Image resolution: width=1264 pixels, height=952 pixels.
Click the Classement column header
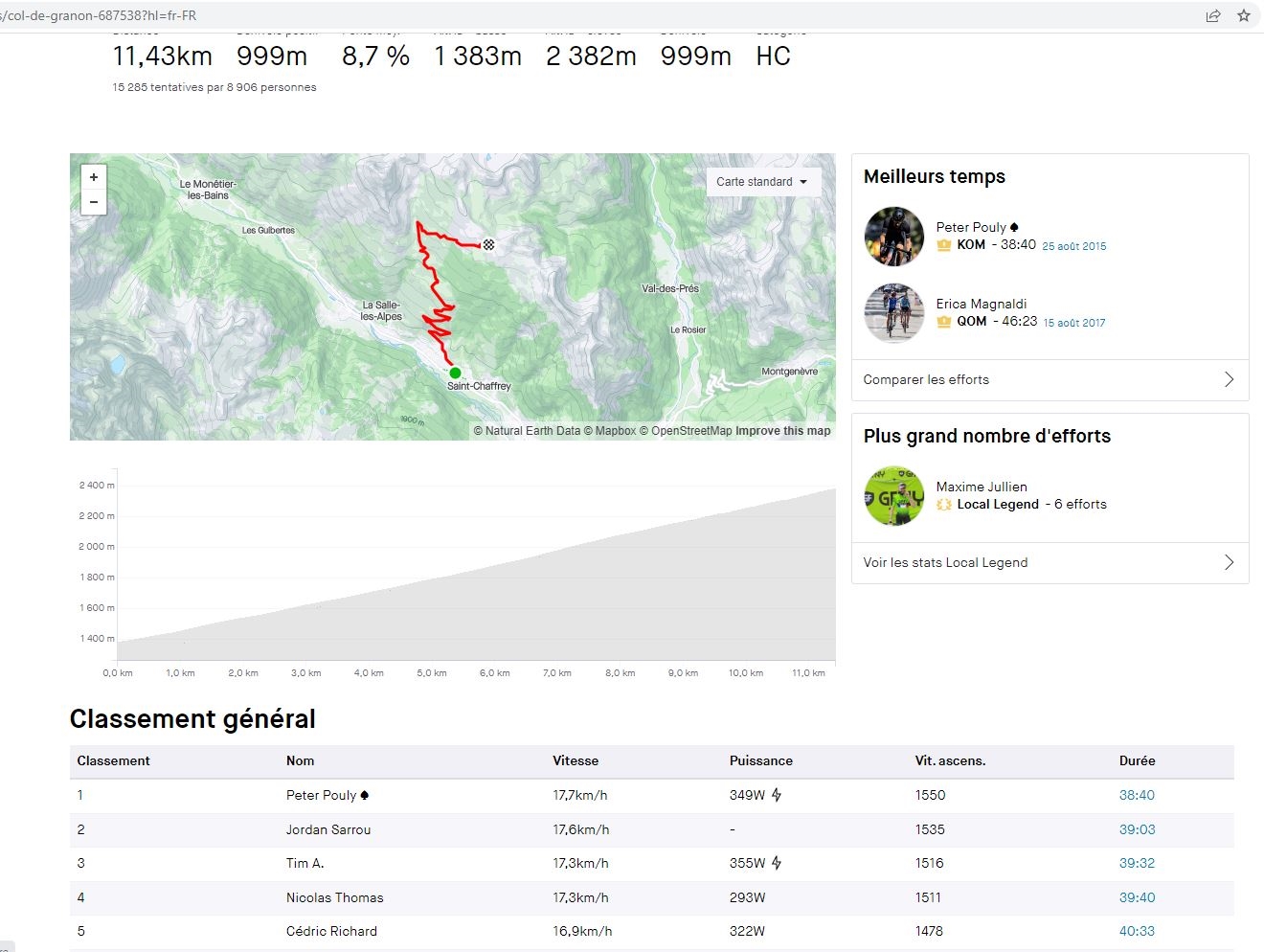point(113,760)
